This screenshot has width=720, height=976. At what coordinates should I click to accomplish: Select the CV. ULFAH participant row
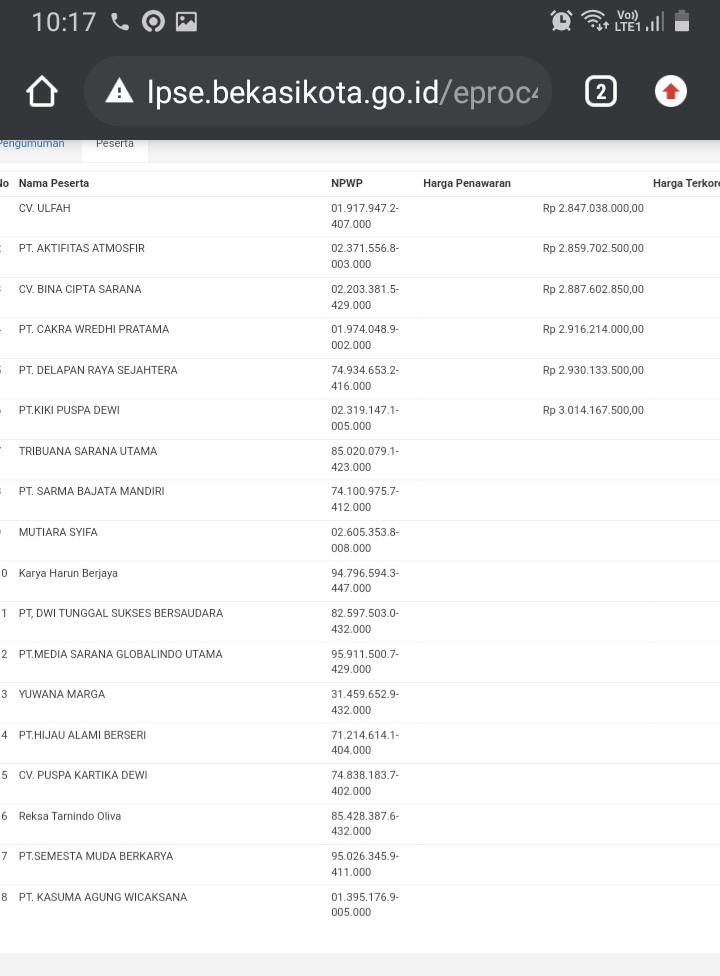pos(45,208)
